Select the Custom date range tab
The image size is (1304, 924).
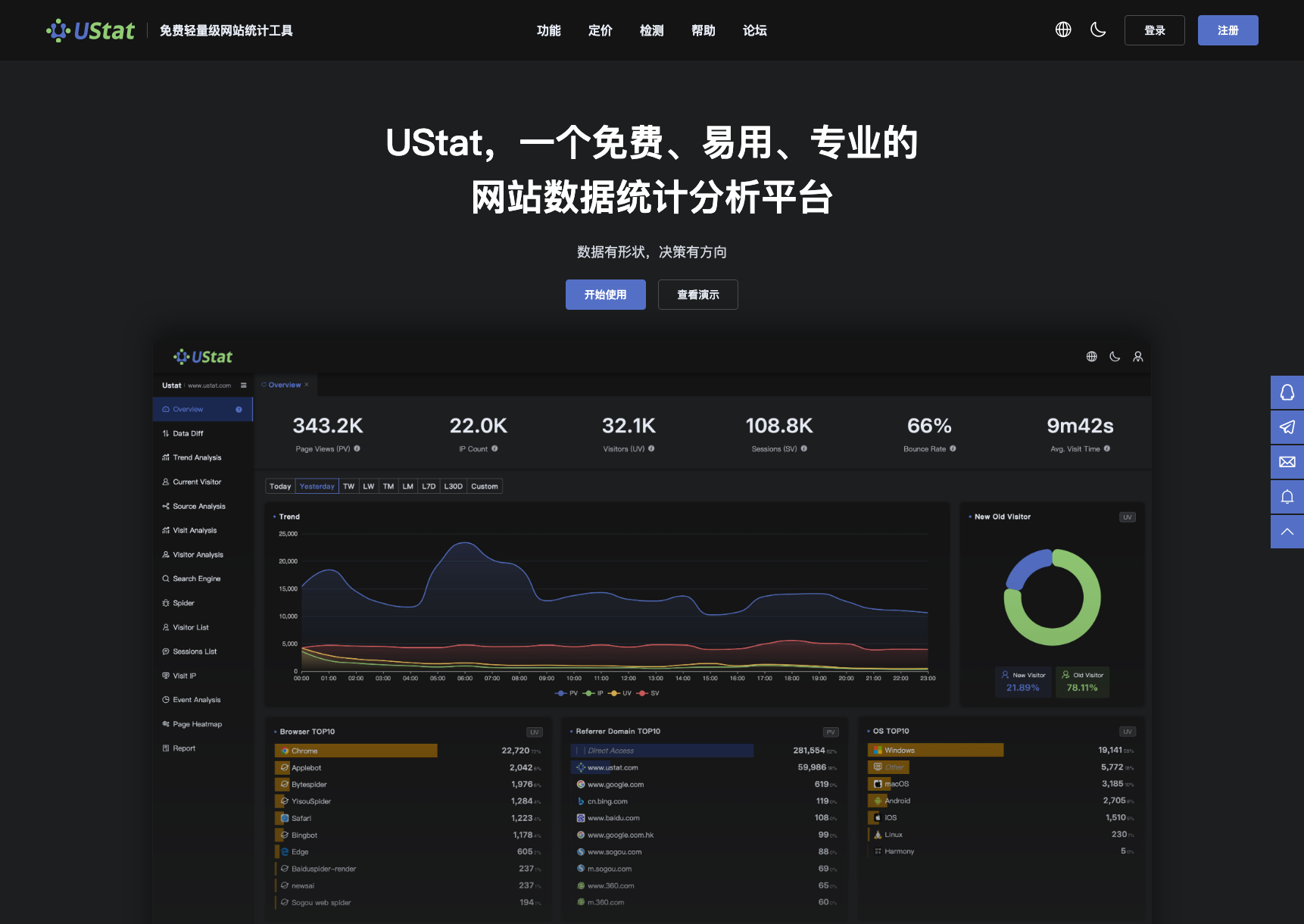tap(485, 486)
